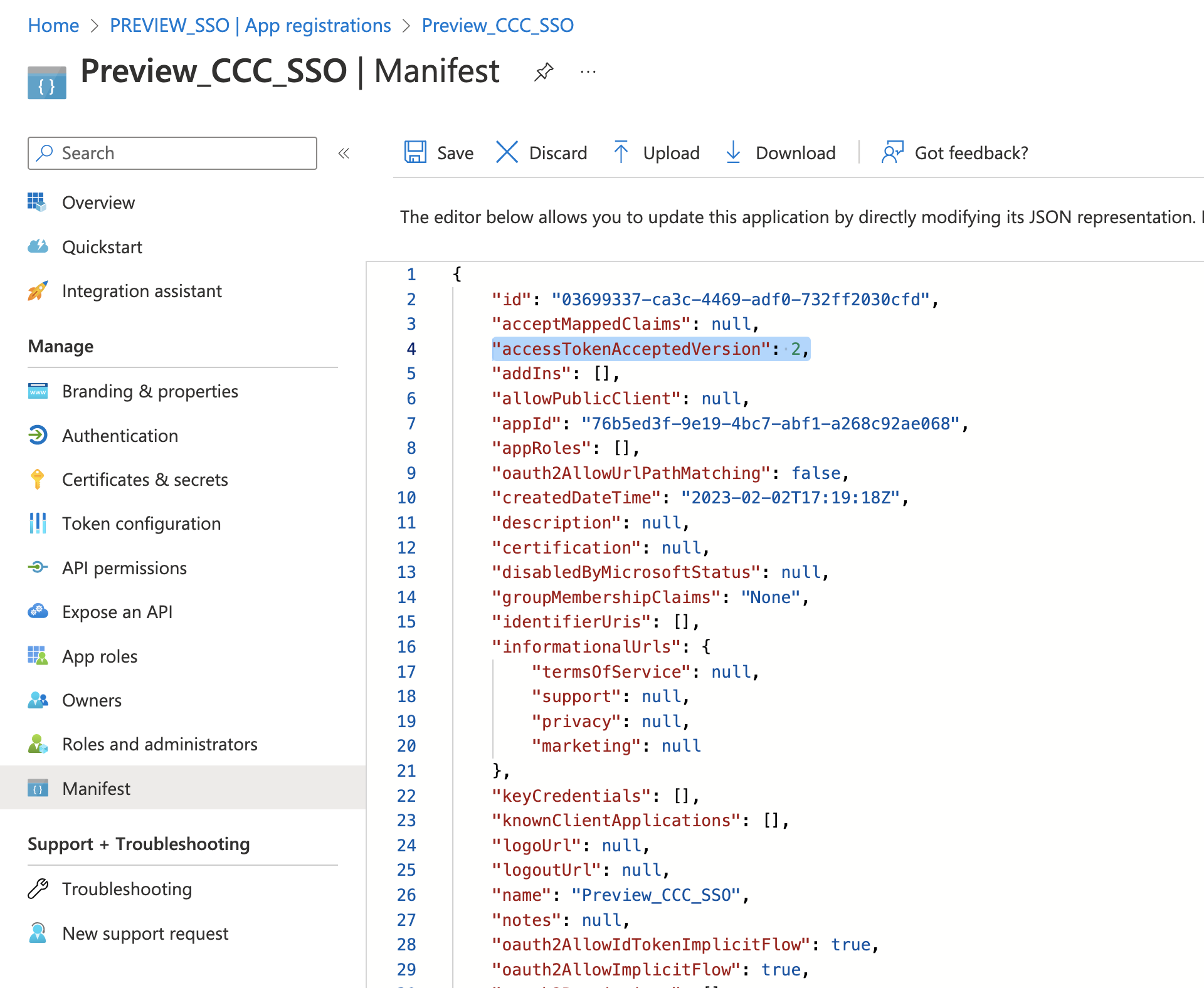
Task: Click the Certificates & secrets key icon
Action: point(38,480)
